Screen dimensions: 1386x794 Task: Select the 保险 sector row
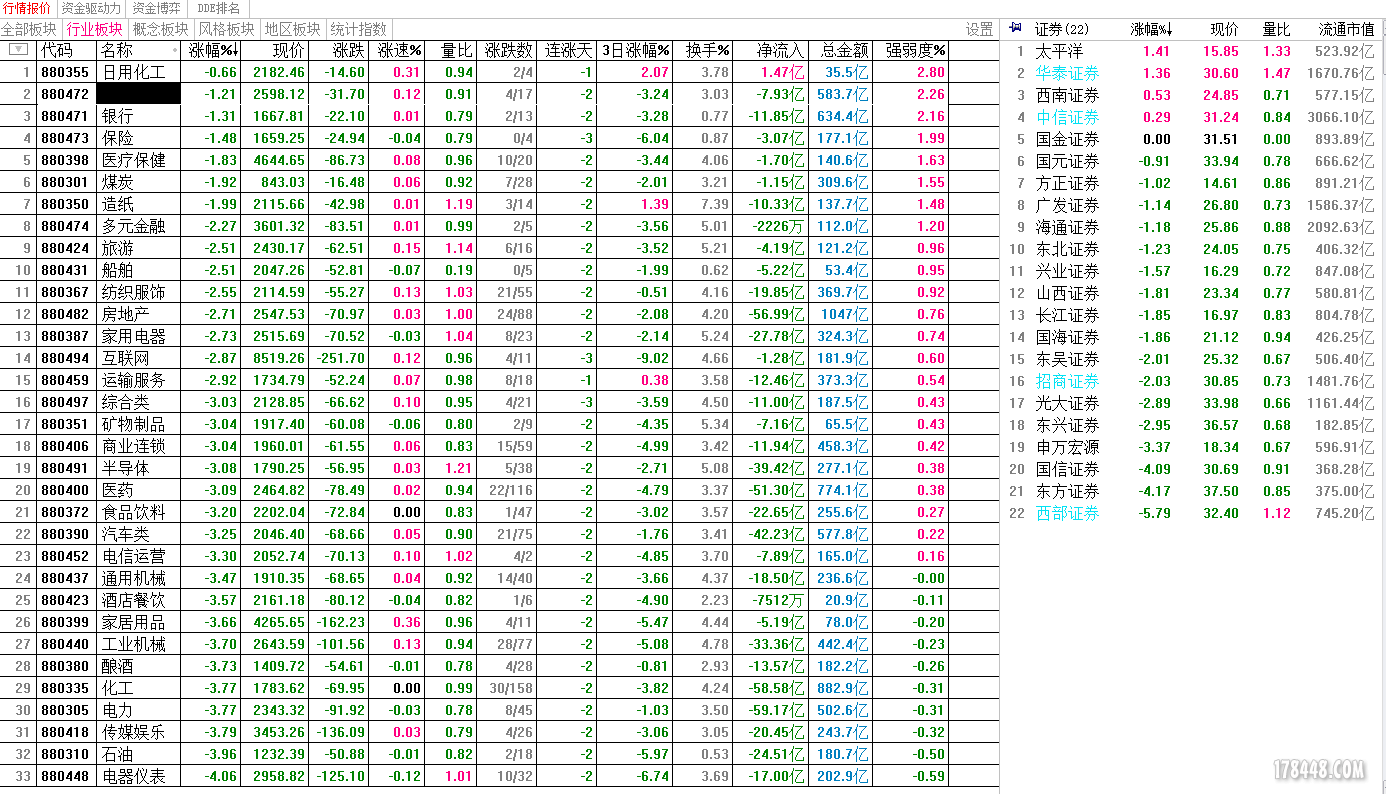click(x=500, y=138)
